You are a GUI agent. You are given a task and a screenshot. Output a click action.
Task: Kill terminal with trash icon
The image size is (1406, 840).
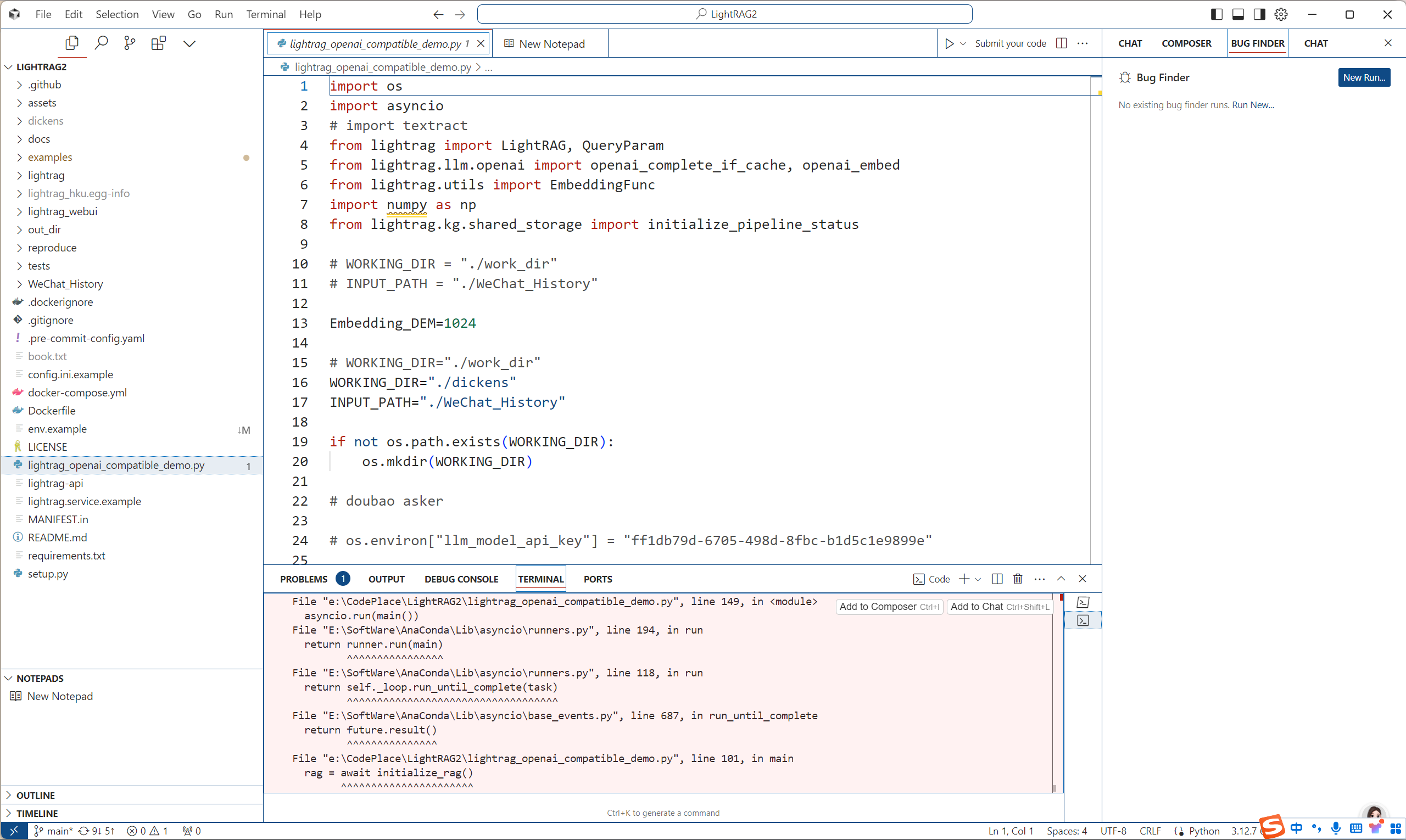(x=1018, y=579)
